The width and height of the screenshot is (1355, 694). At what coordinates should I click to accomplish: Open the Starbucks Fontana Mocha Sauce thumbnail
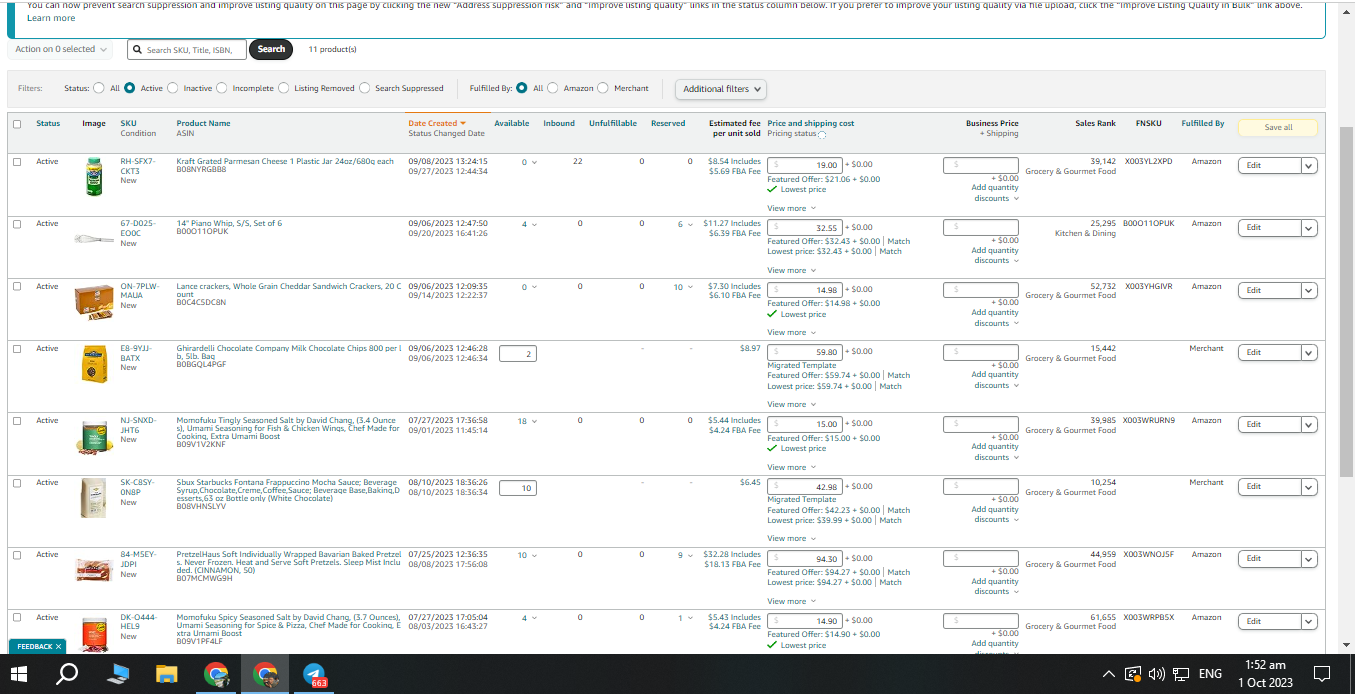click(x=94, y=498)
